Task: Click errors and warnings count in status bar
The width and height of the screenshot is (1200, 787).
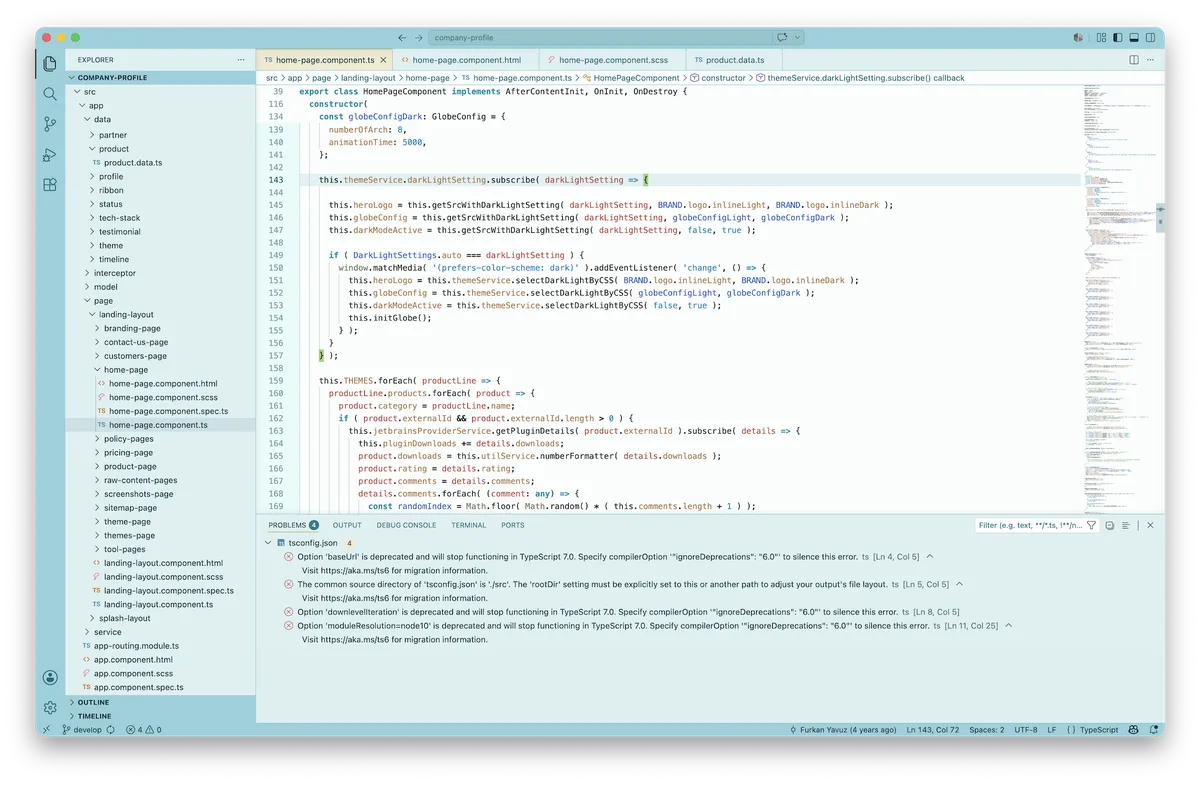Action: coord(143,730)
